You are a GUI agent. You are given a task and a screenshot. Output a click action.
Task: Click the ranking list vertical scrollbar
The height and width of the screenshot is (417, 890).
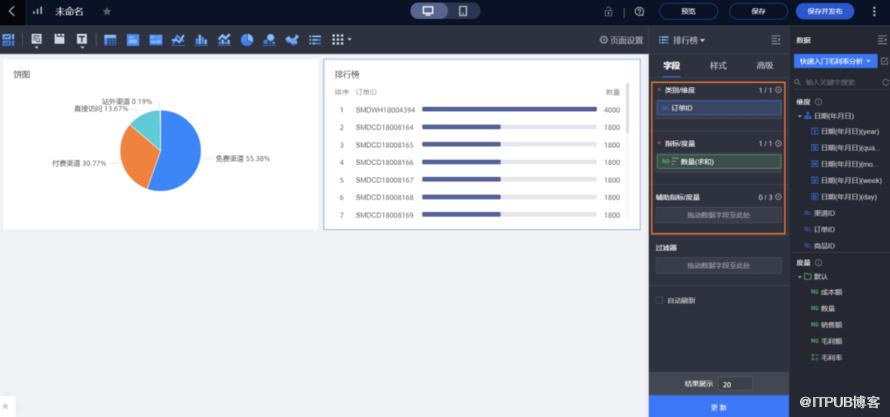(x=627, y=108)
